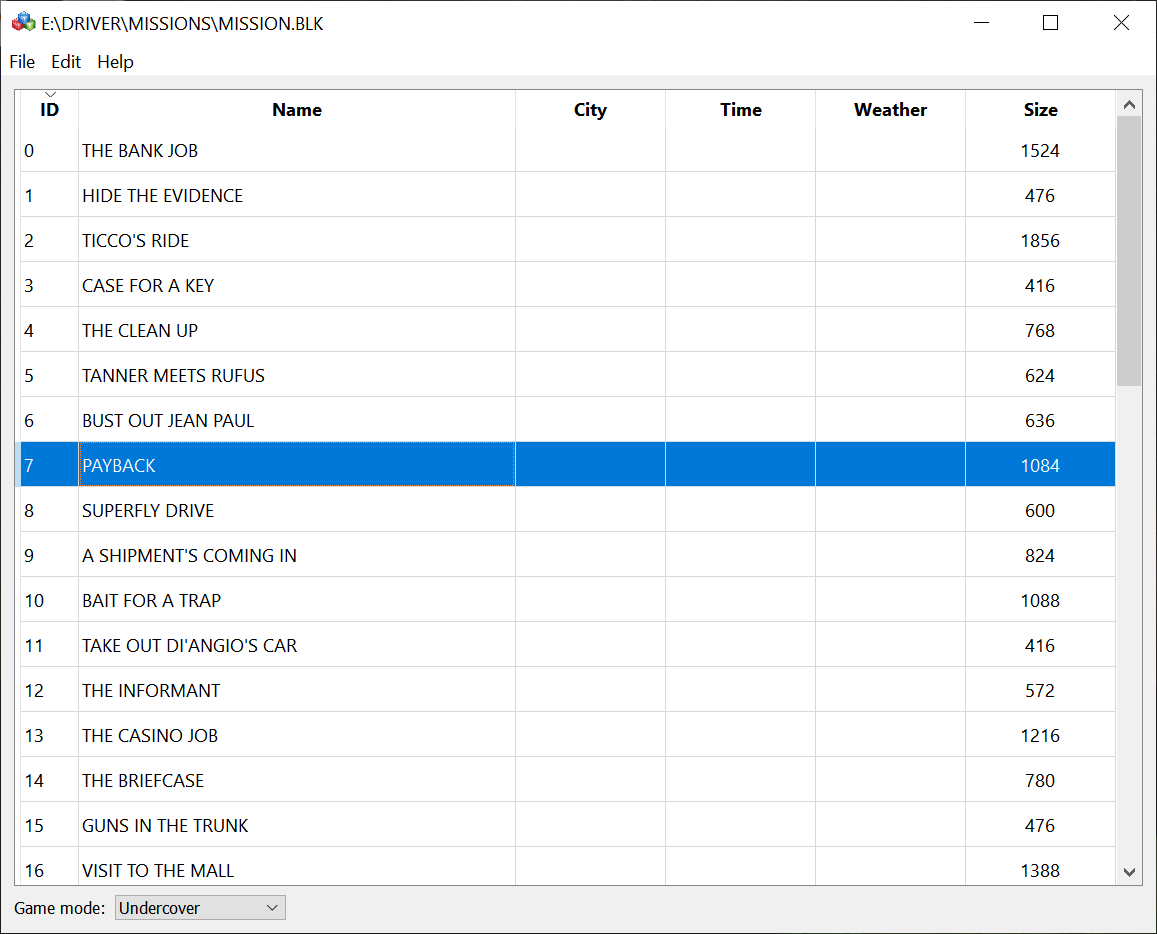Viewport: 1157px width, 934px height.
Task: Open the File menu
Action: 21,62
